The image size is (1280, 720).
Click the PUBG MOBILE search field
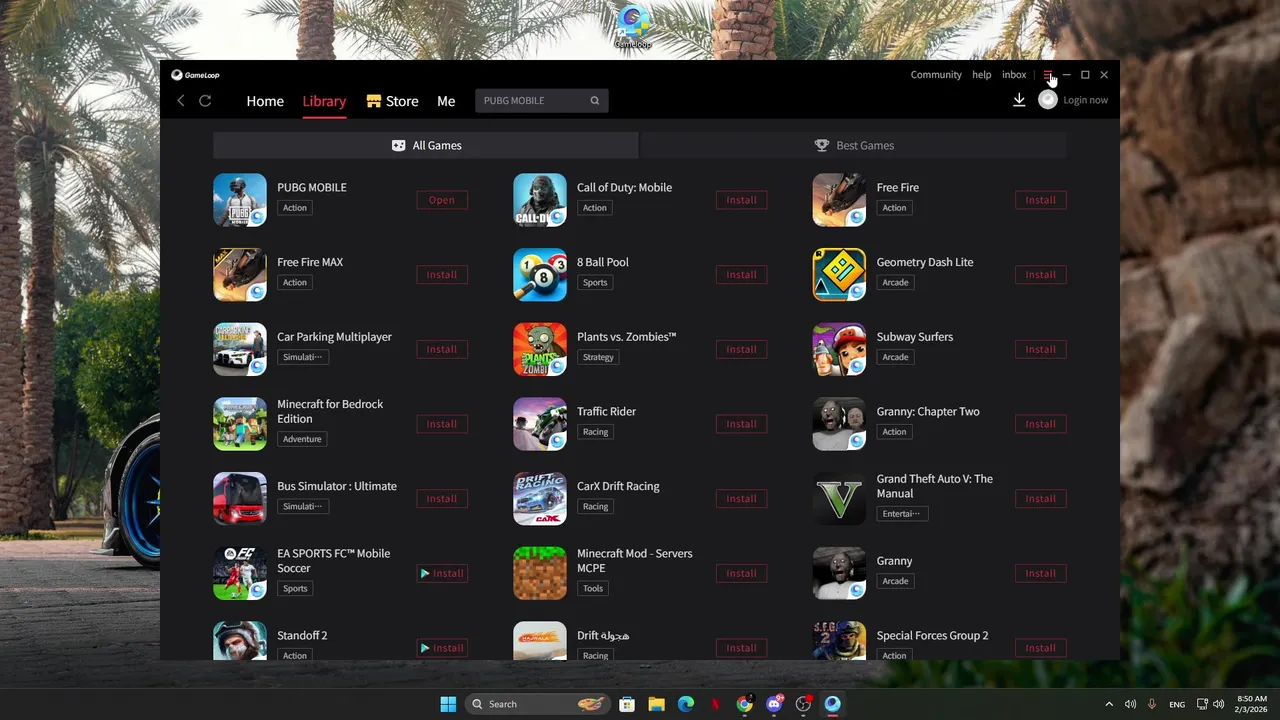[541, 100]
